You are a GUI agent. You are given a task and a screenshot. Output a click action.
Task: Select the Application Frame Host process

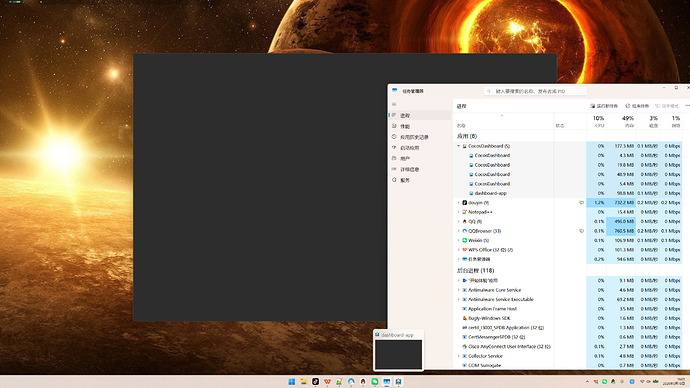pos(569,309)
